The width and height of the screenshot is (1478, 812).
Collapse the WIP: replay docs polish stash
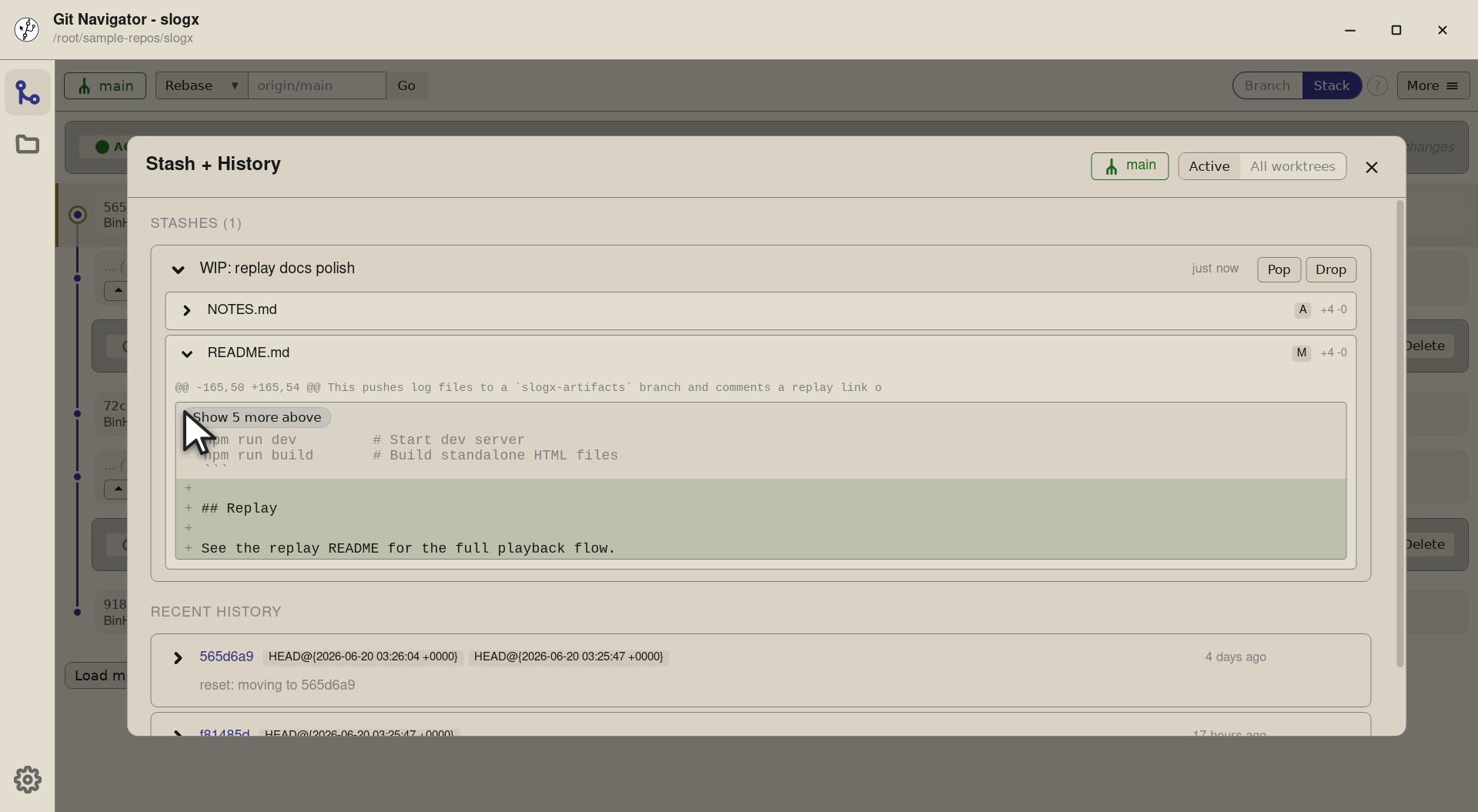point(178,269)
